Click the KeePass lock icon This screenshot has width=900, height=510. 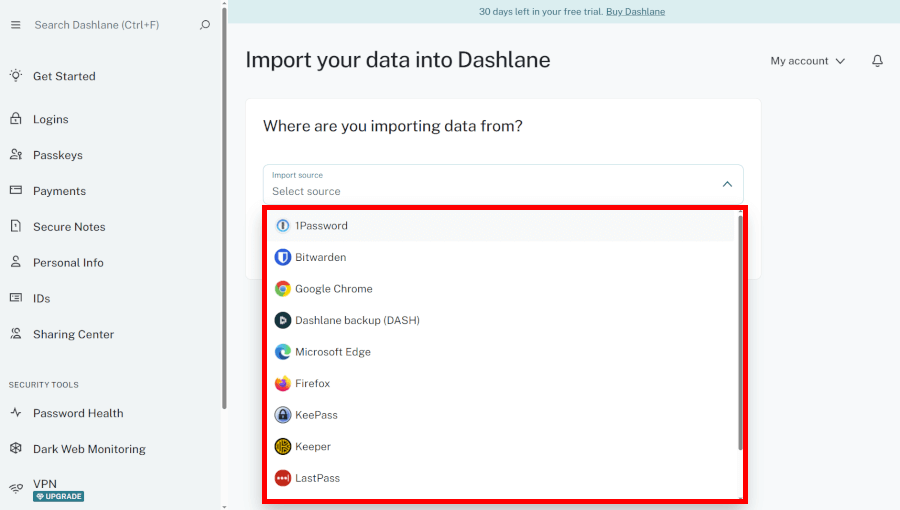[x=282, y=415]
